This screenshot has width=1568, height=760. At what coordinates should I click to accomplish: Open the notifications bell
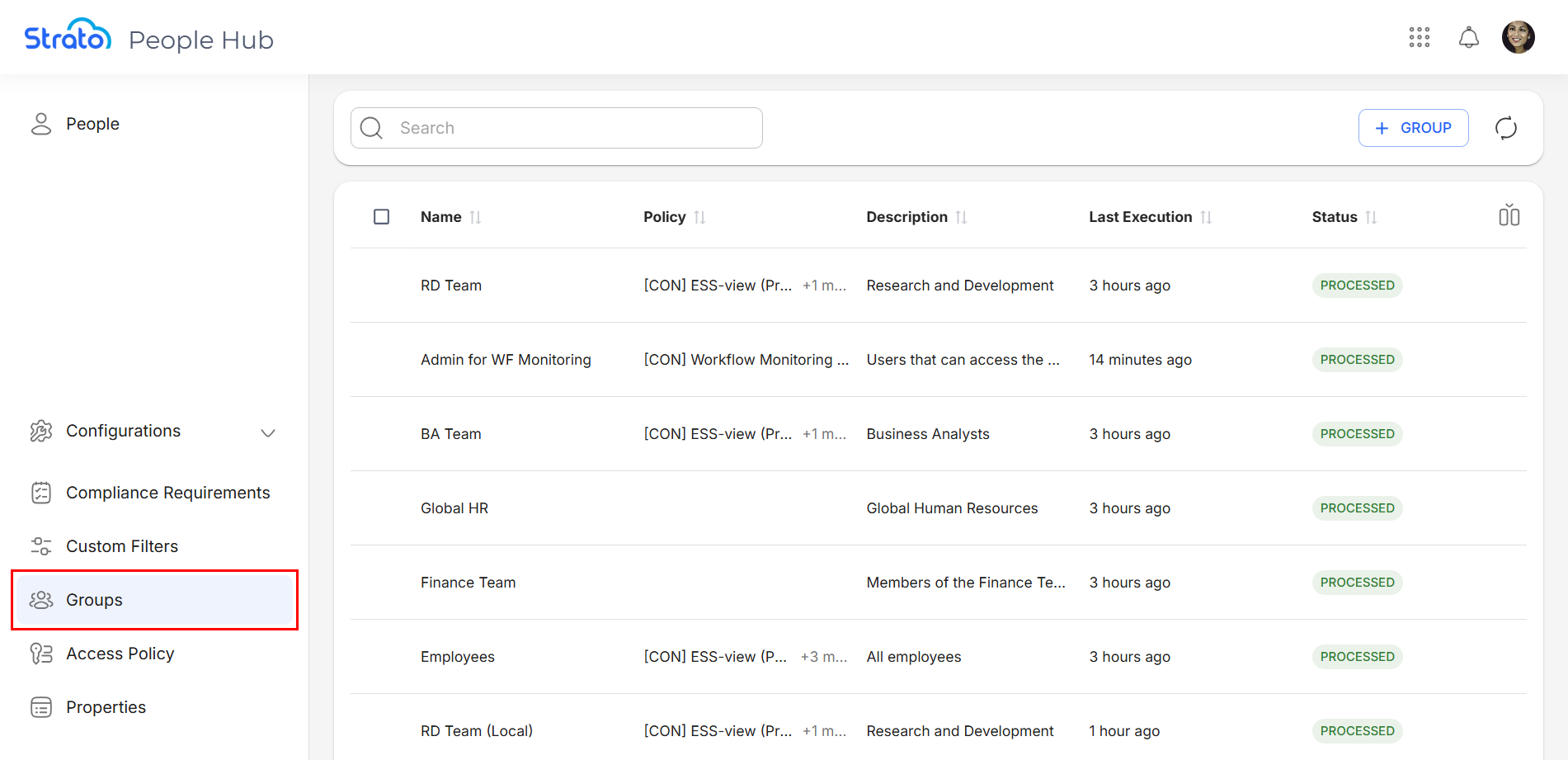click(1468, 37)
